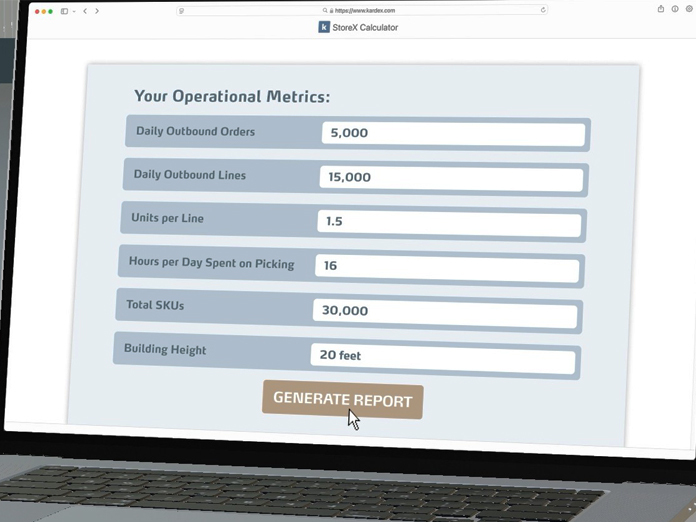Edit the Daily Outbound Orders field

(453, 134)
